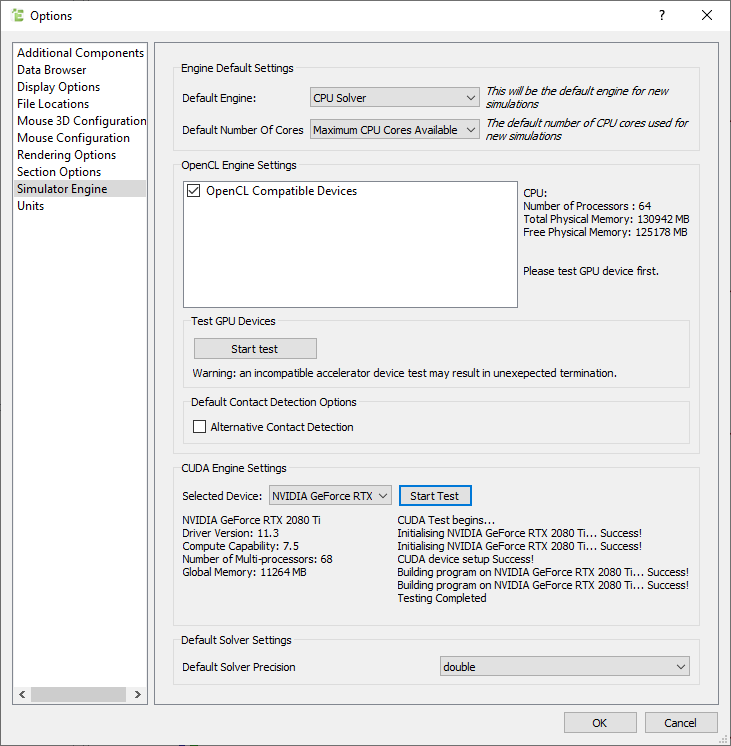The height and width of the screenshot is (746, 731).
Task: Enable Alternative Contact Detection checkbox
Action: [199, 427]
